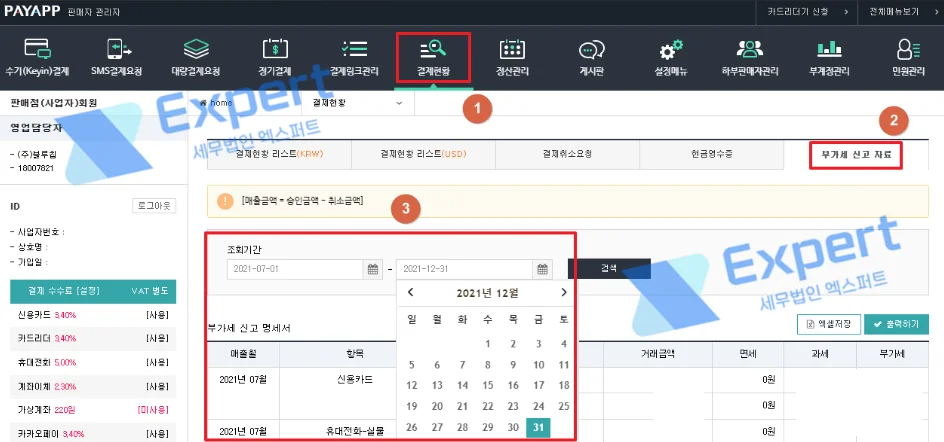The image size is (944, 442).
Task: Open 설정메뉴 gears icon
Action: [x=671, y=49]
